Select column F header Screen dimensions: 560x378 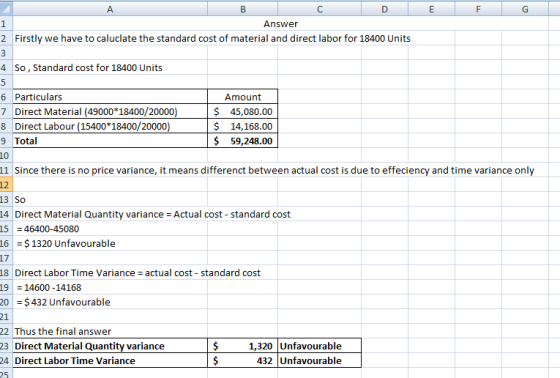(478, 9)
